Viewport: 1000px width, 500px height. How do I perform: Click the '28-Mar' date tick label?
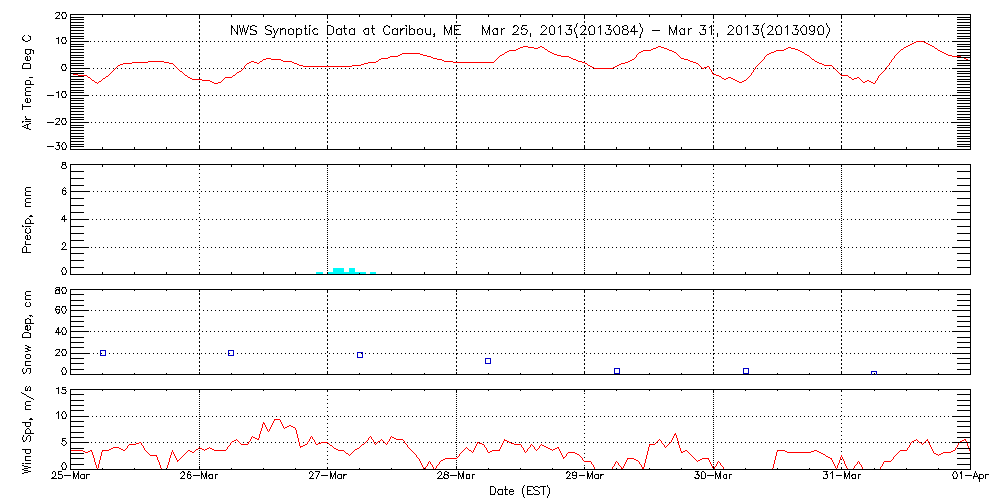click(x=456, y=478)
